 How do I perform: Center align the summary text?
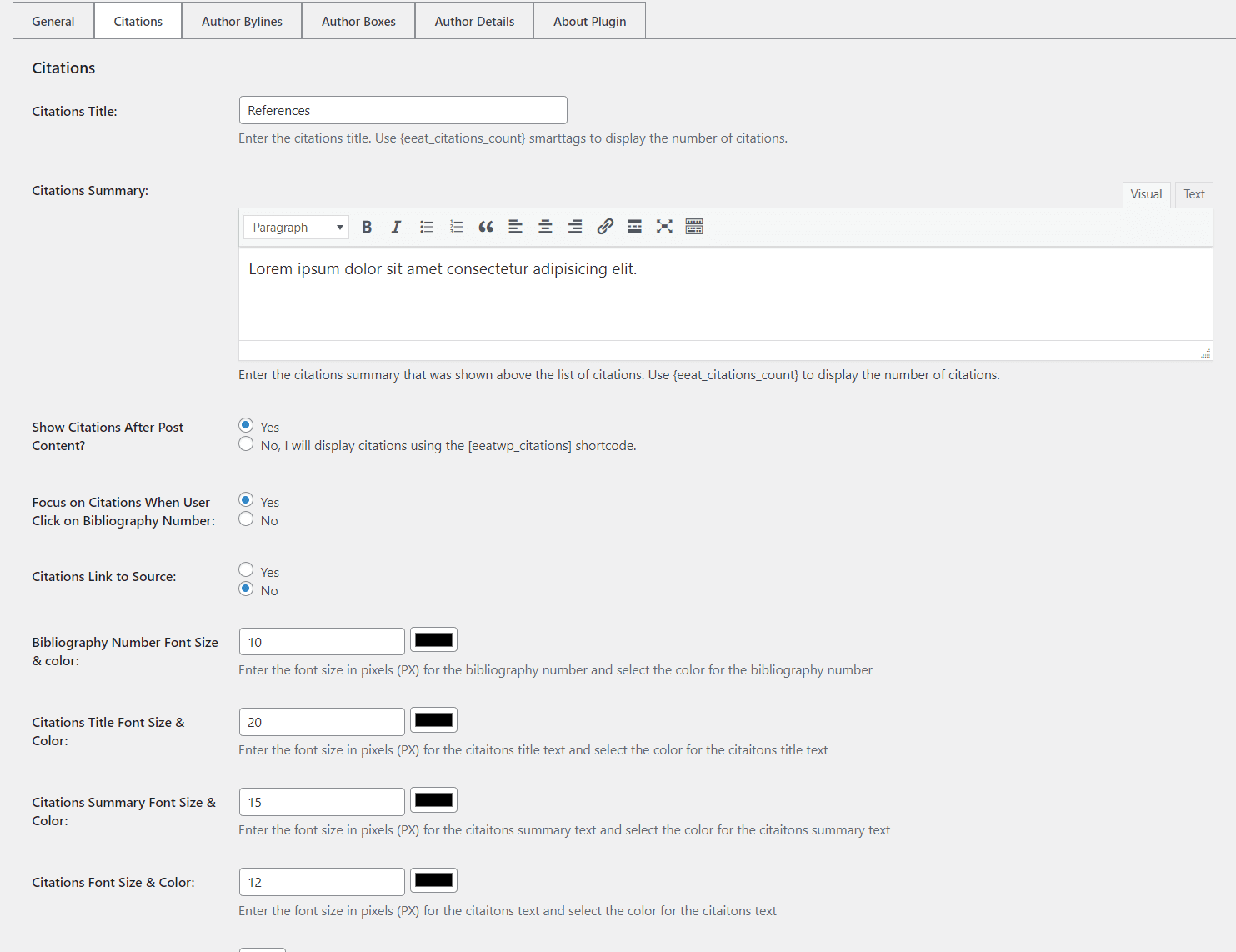(x=545, y=227)
